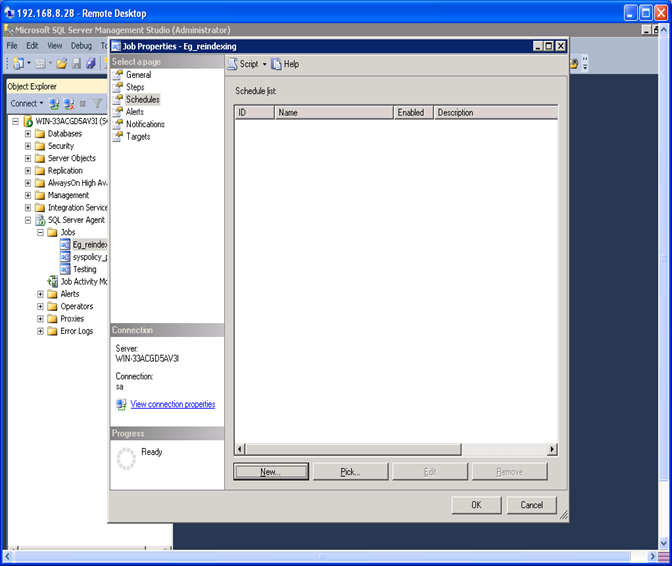Open the Edit menu
Screen dimensions: 672x566
(32, 46)
